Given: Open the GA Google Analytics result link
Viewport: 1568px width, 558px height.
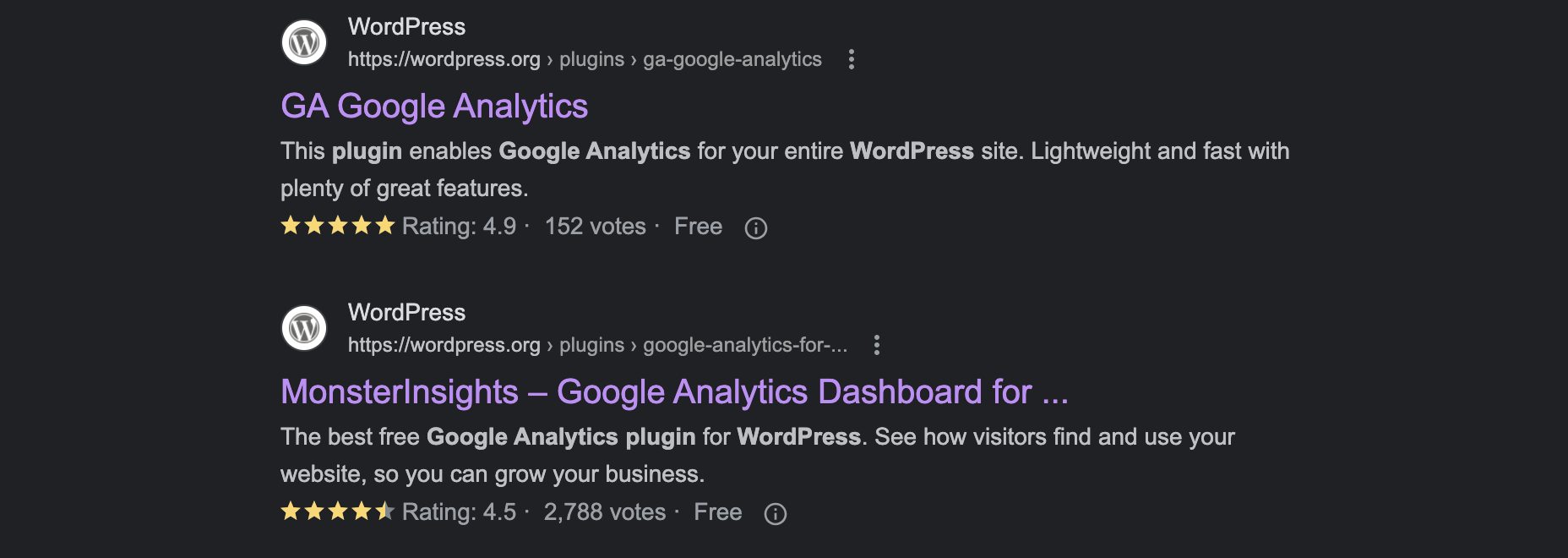Looking at the screenshot, I should pos(433,106).
